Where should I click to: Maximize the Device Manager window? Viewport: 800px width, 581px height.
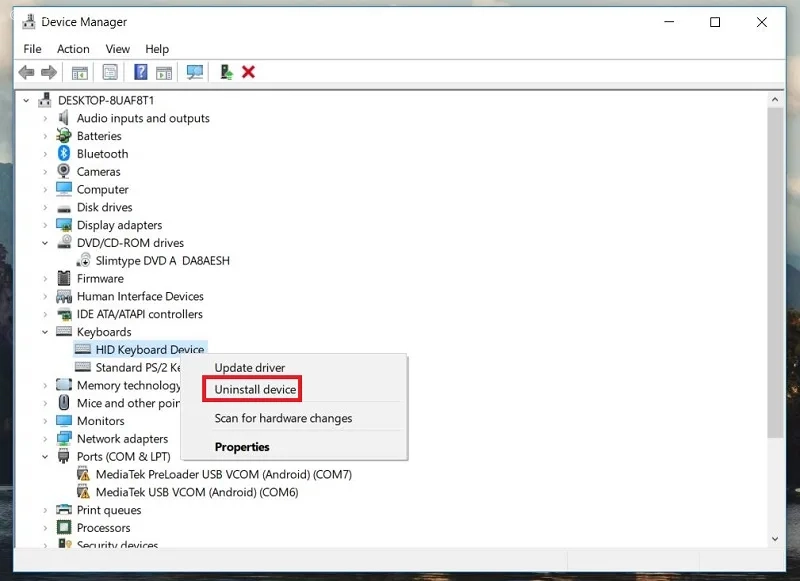point(715,22)
